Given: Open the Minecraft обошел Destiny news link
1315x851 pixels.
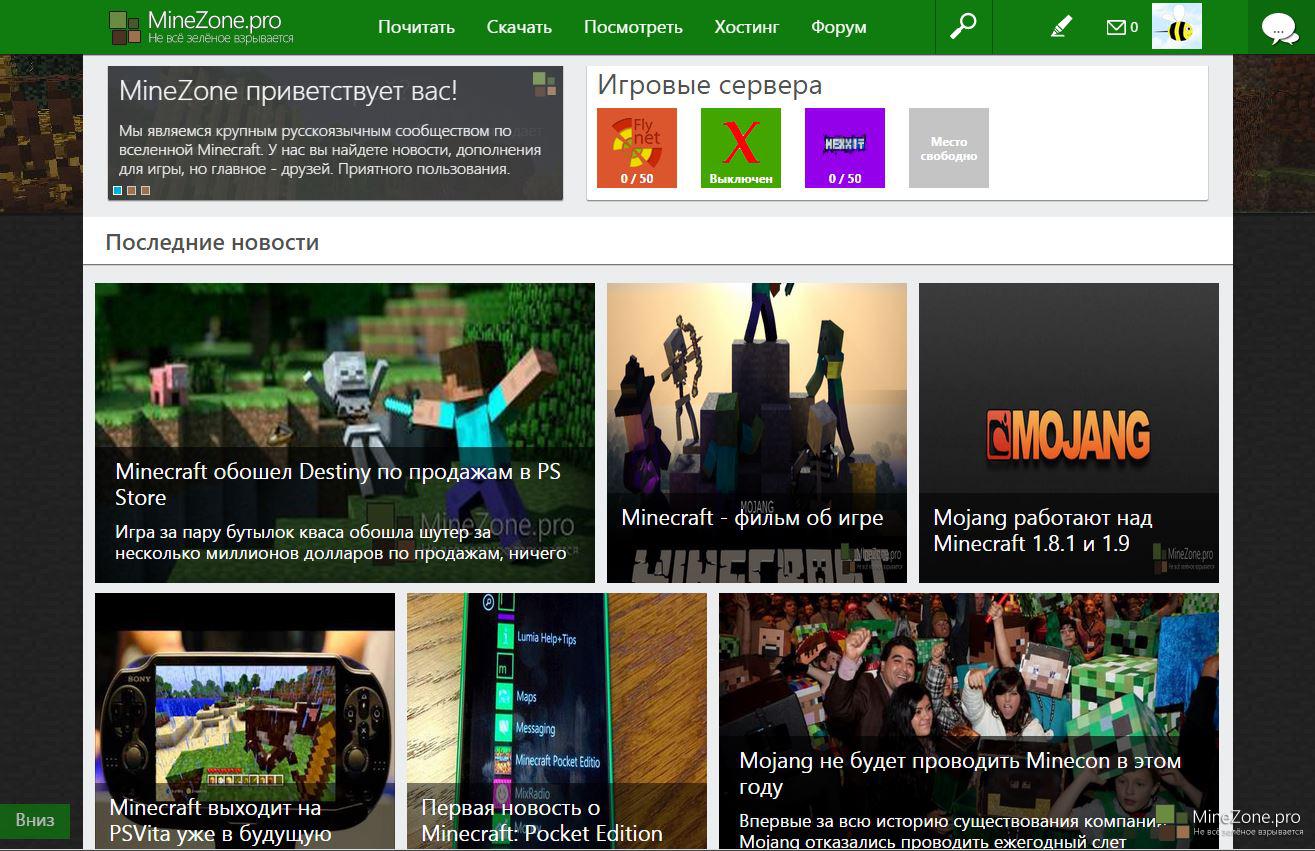Looking at the screenshot, I should point(338,484).
